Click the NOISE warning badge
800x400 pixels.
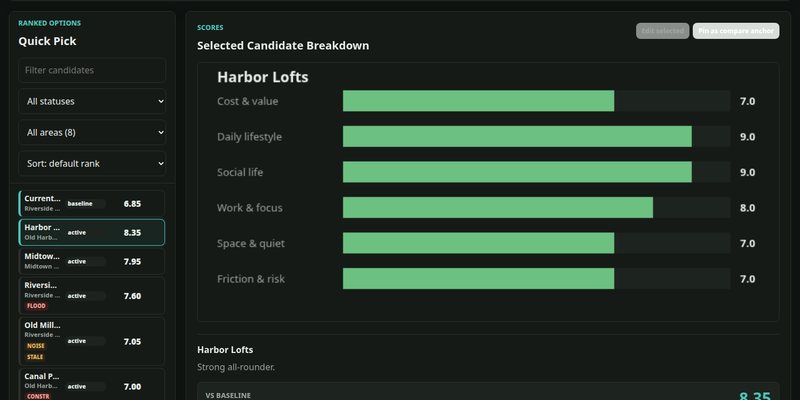pyautogui.click(x=36, y=346)
